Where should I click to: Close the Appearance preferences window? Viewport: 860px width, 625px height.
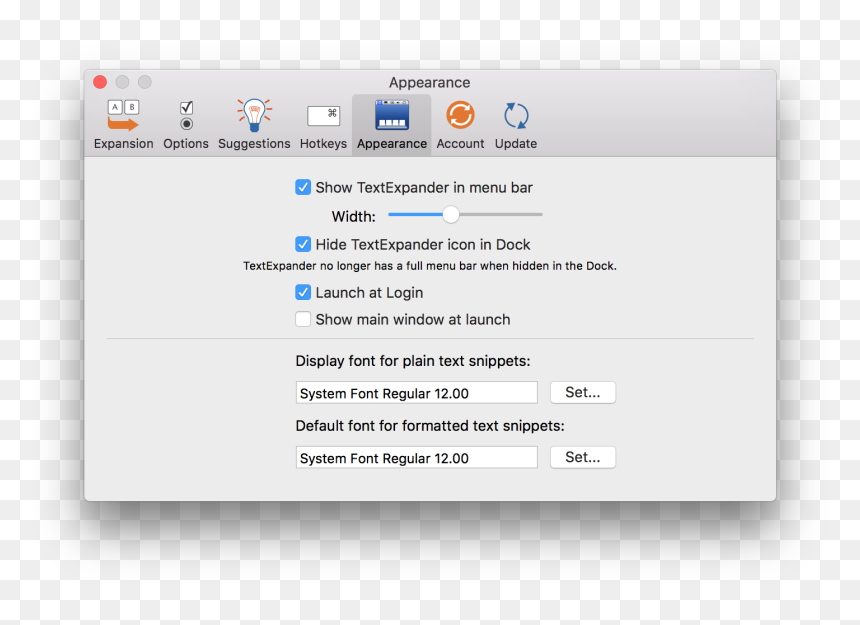click(100, 82)
